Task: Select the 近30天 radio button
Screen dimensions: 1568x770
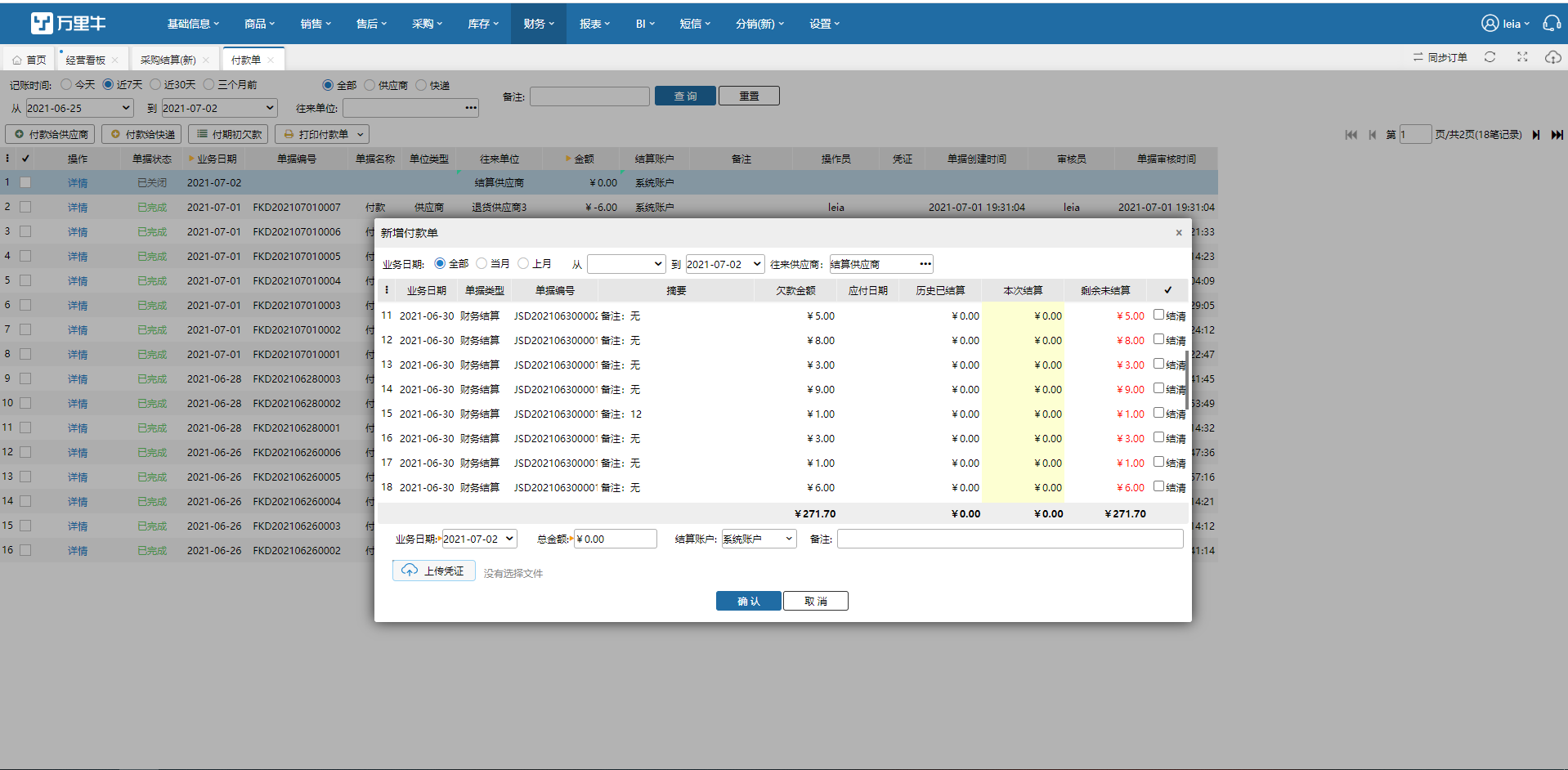Action: click(x=155, y=84)
